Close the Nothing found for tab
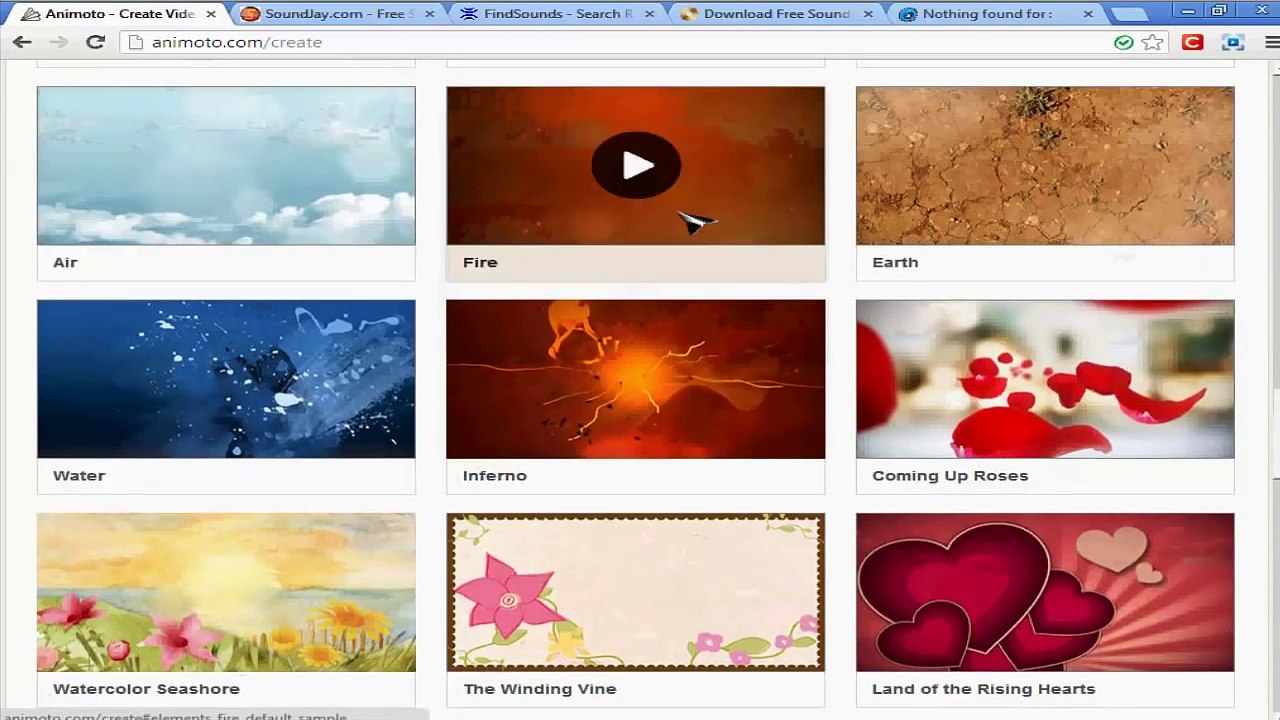The image size is (1280, 720). 1088,14
